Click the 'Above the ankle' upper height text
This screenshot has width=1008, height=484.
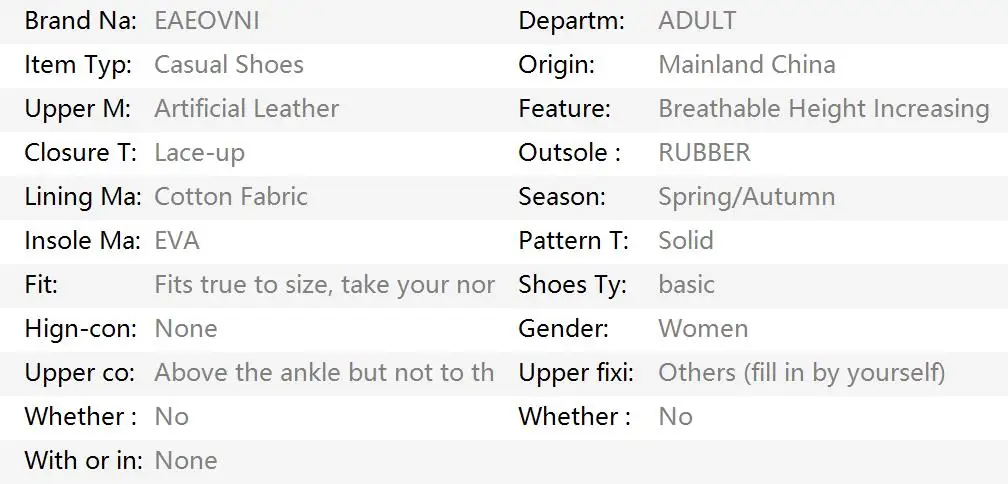tap(324, 373)
